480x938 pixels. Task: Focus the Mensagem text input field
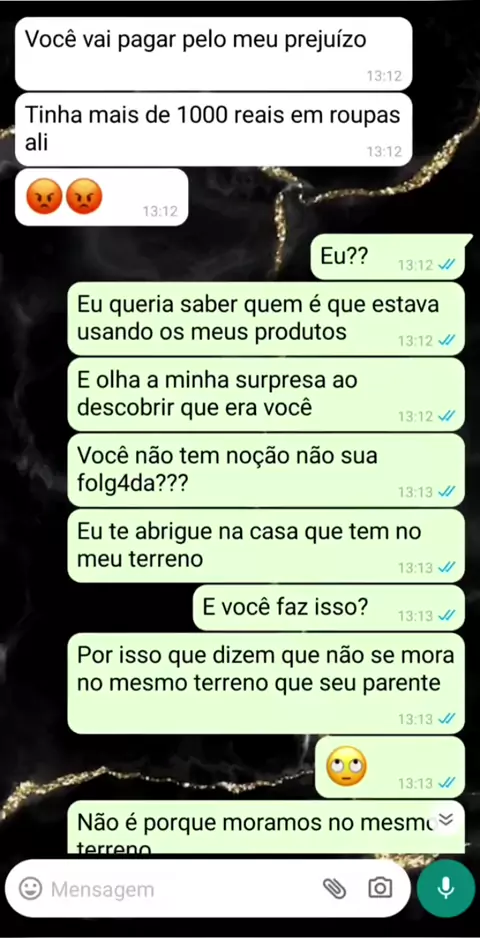point(180,890)
